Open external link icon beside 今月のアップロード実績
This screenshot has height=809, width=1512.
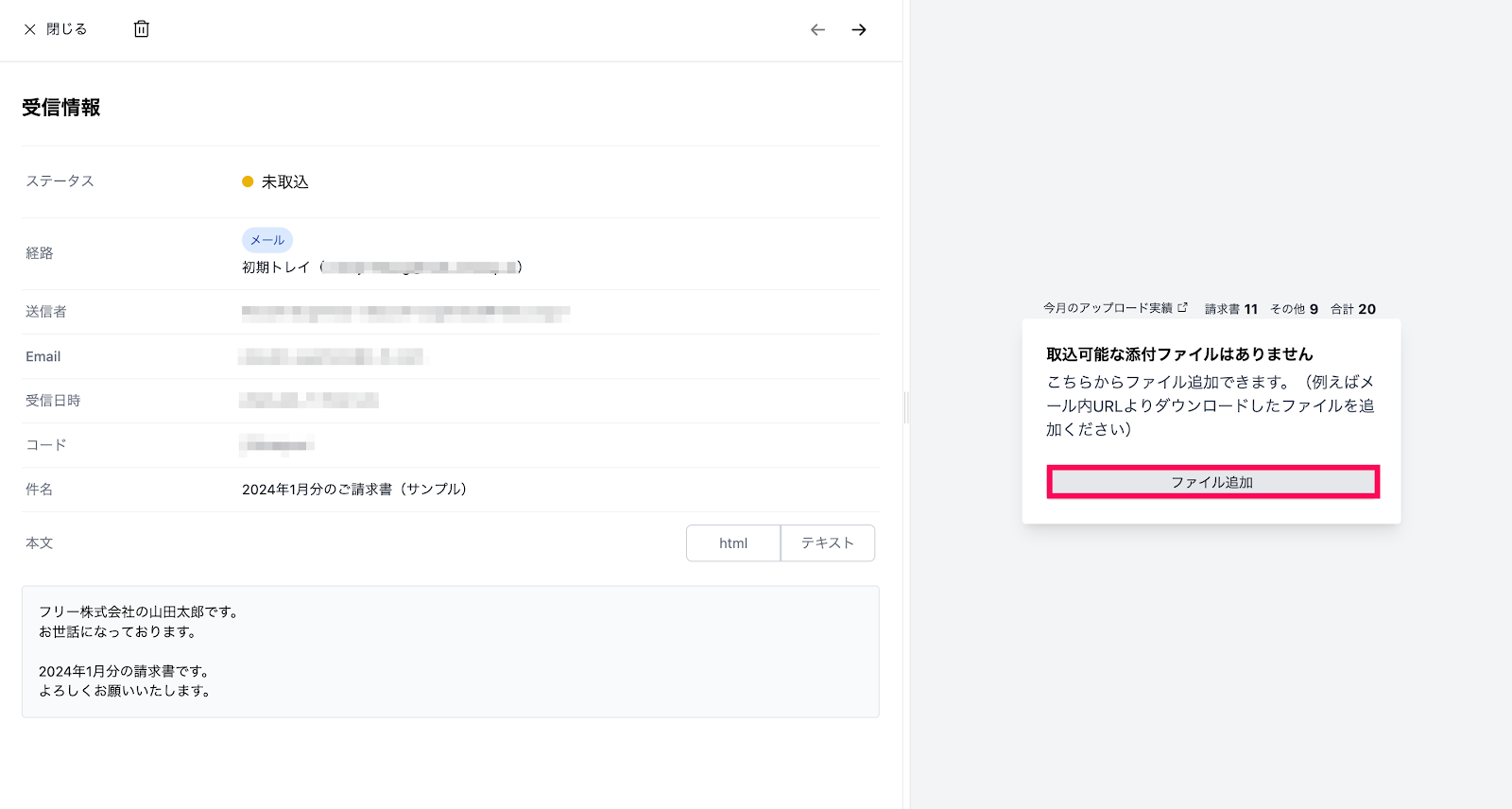[x=1182, y=307]
